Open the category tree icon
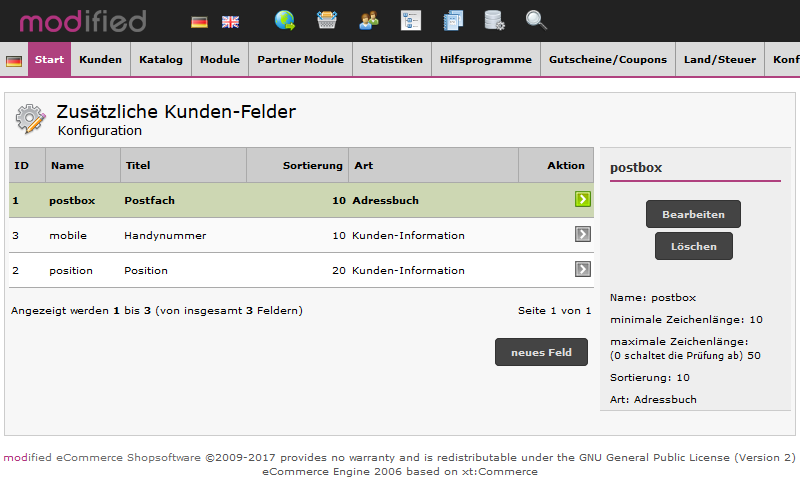This screenshot has height=500, width=800. 411,20
